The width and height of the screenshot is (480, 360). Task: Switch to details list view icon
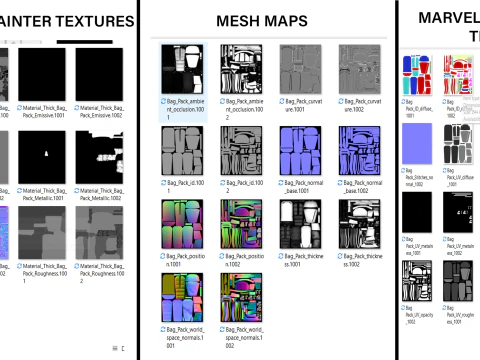tap(115, 348)
